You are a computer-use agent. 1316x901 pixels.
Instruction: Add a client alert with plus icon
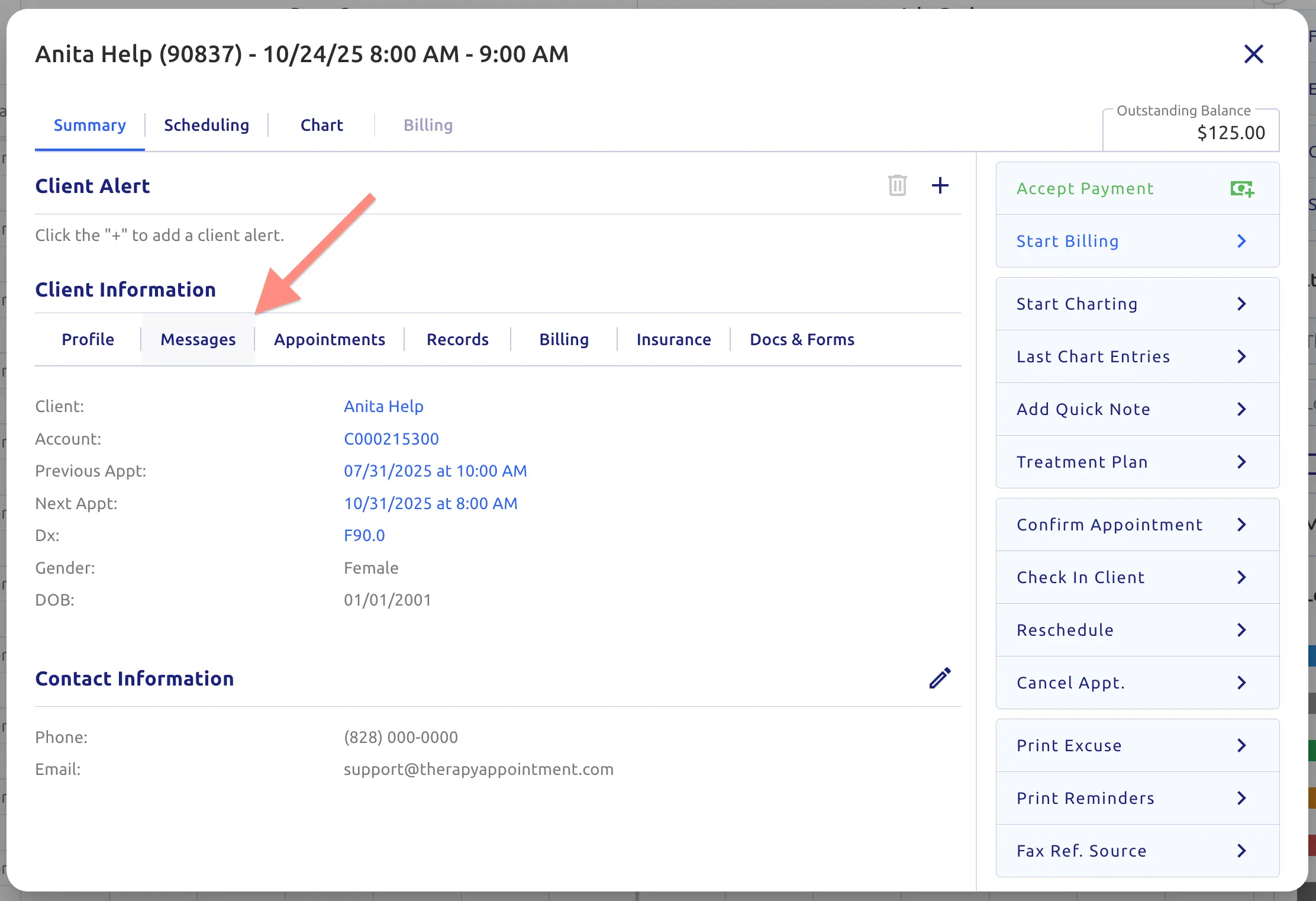(940, 186)
